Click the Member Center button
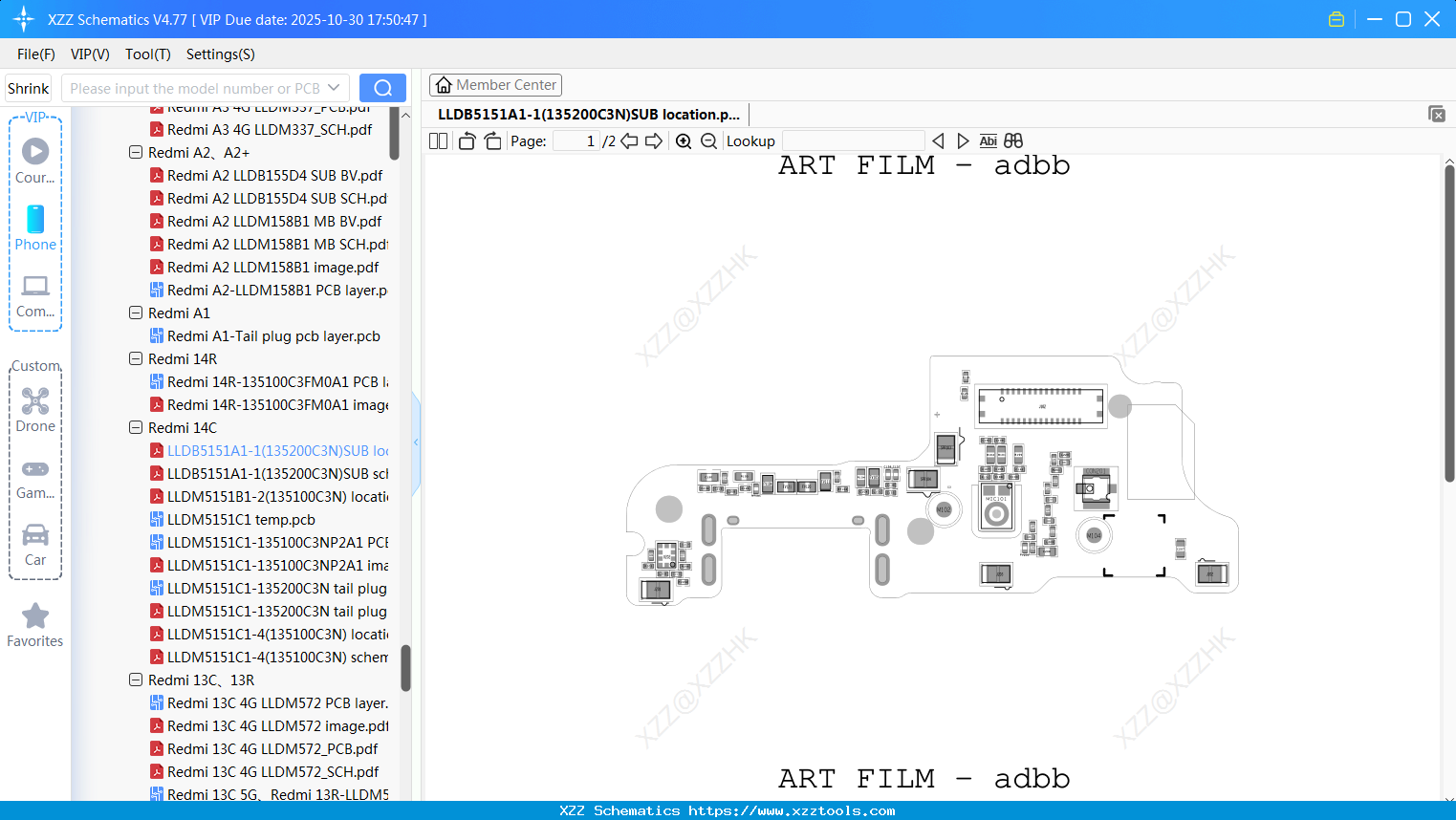This screenshot has height=820, width=1456. (495, 84)
